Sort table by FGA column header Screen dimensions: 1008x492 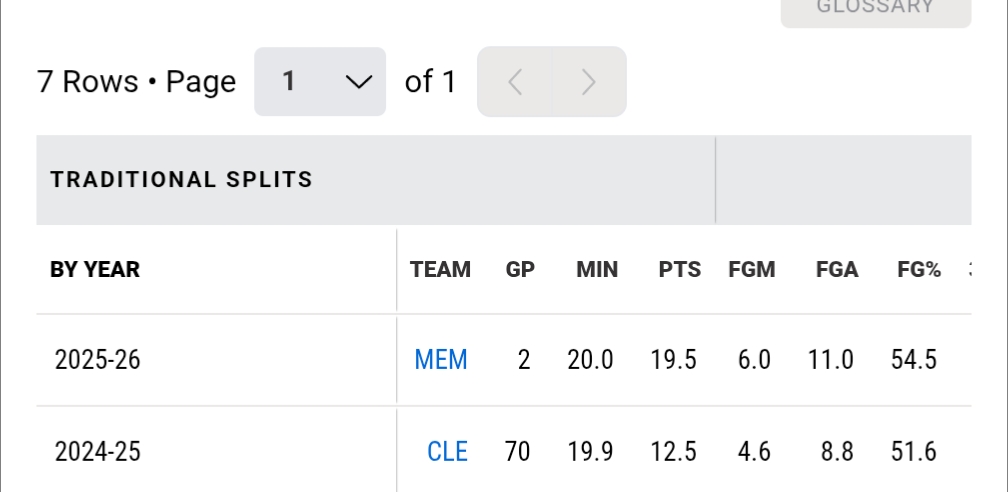837,269
